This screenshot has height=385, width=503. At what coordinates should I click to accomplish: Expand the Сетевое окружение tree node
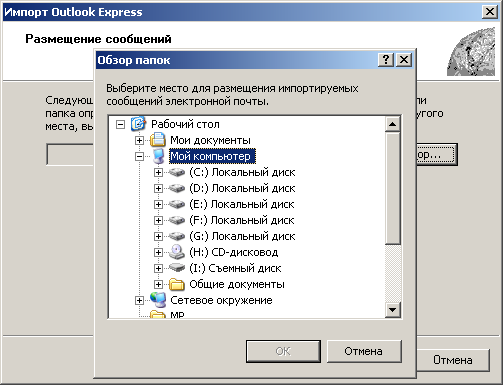(139, 300)
